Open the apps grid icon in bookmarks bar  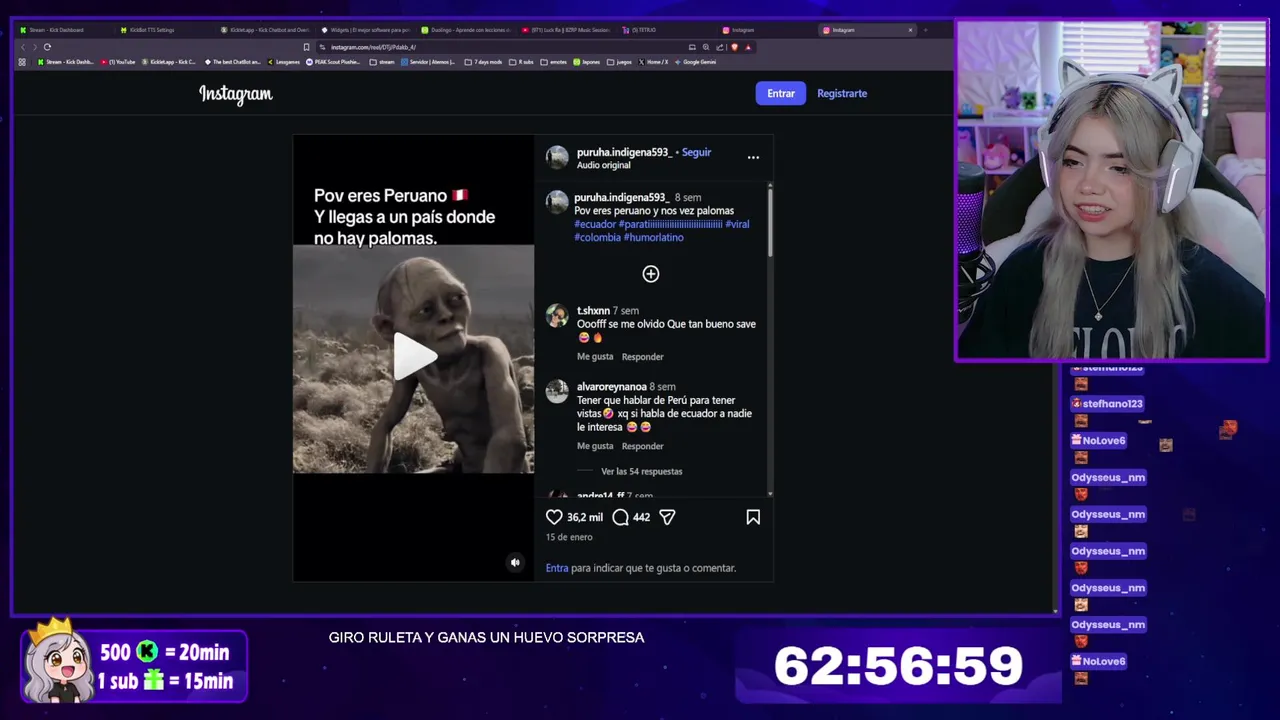(22, 62)
